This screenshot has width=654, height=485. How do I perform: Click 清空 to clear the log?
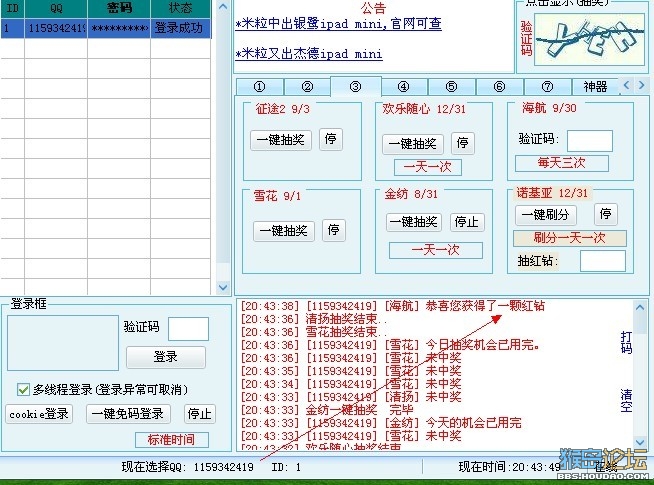click(626, 400)
